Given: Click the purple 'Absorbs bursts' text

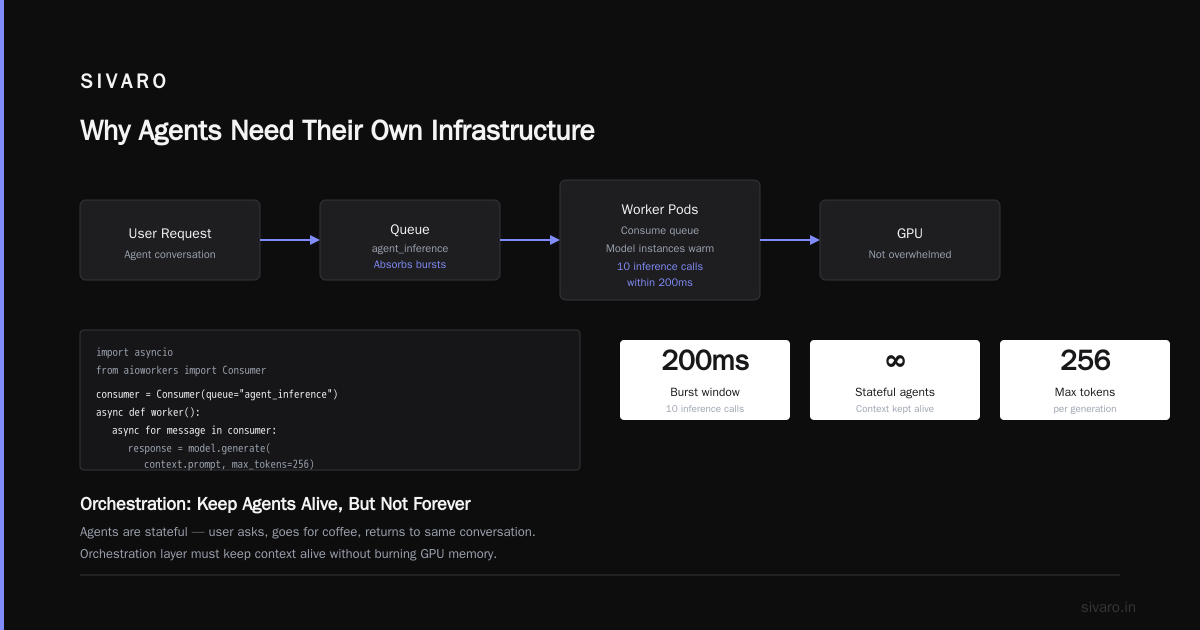Looking at the screenshot, I should [x=410, y=264].
